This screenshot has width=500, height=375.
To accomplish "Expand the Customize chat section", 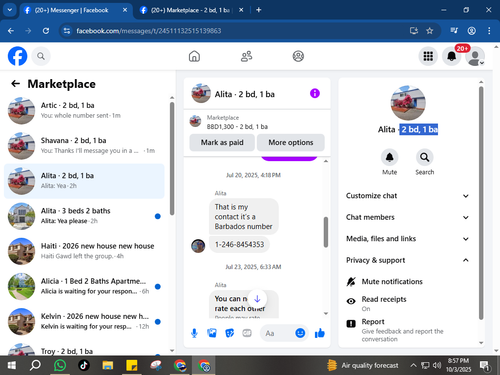I will [x=407, y=196].
